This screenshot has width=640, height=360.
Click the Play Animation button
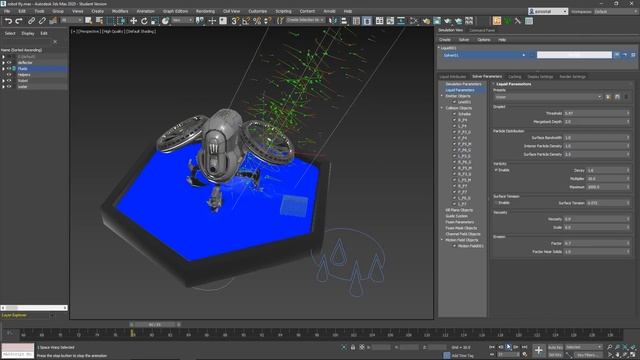tap(509, 347)
